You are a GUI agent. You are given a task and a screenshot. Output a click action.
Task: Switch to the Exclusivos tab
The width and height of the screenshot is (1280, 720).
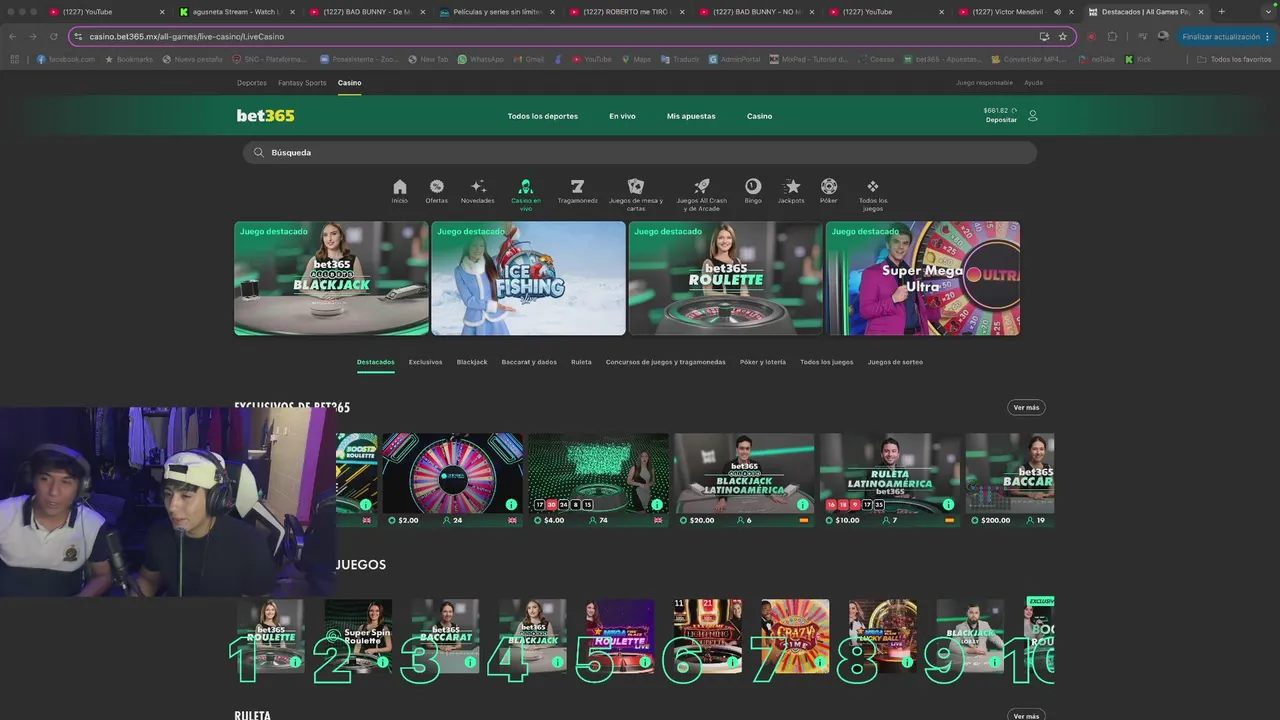point(425,362)
